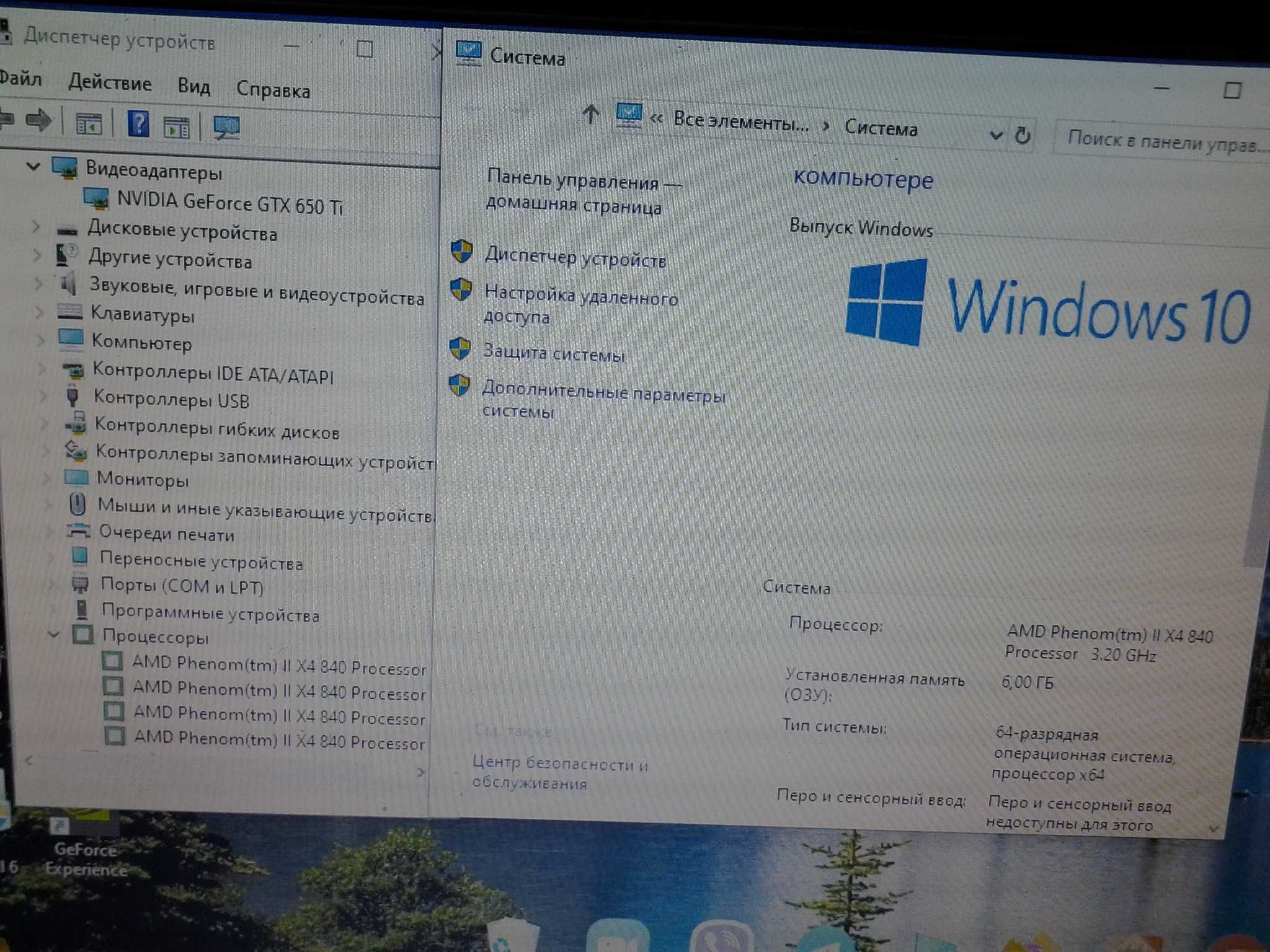Collapse the Видеоадаптеры node
1270x952 pixels.
click(33, 166)
